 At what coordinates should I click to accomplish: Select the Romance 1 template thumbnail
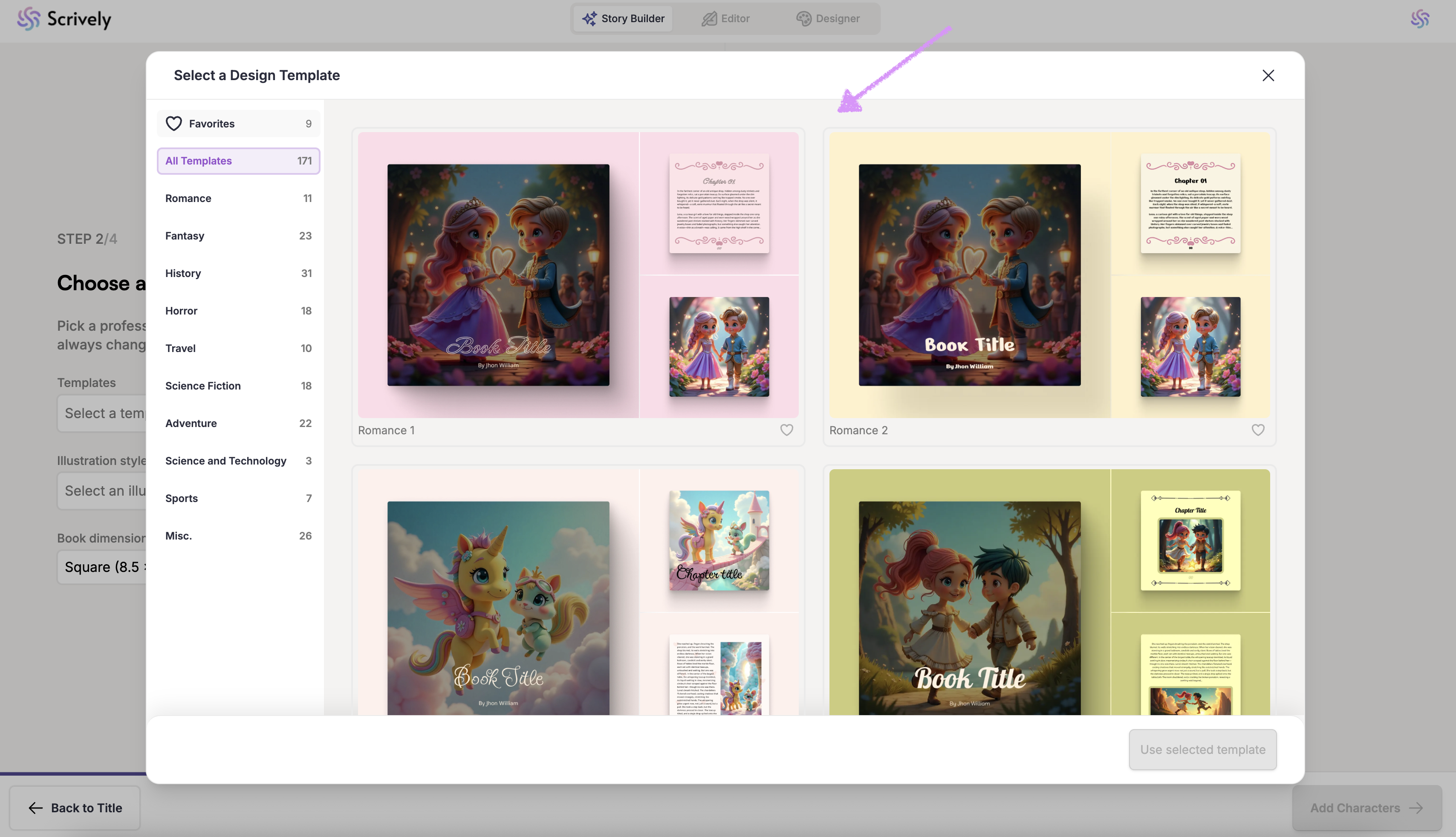[578, 275]
